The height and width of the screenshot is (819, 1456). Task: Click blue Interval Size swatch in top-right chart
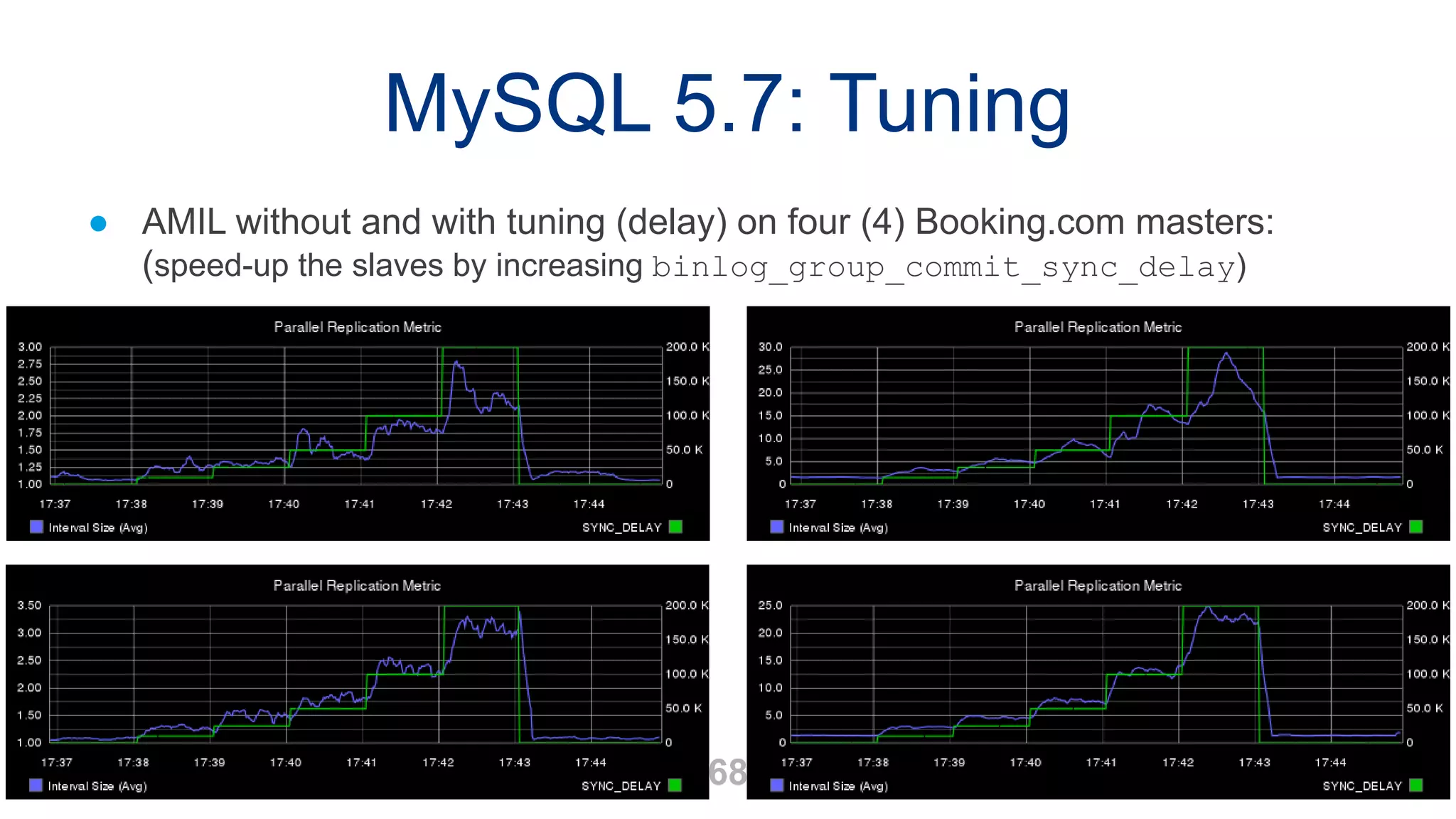pyautogui.click(x=776, y=527)
